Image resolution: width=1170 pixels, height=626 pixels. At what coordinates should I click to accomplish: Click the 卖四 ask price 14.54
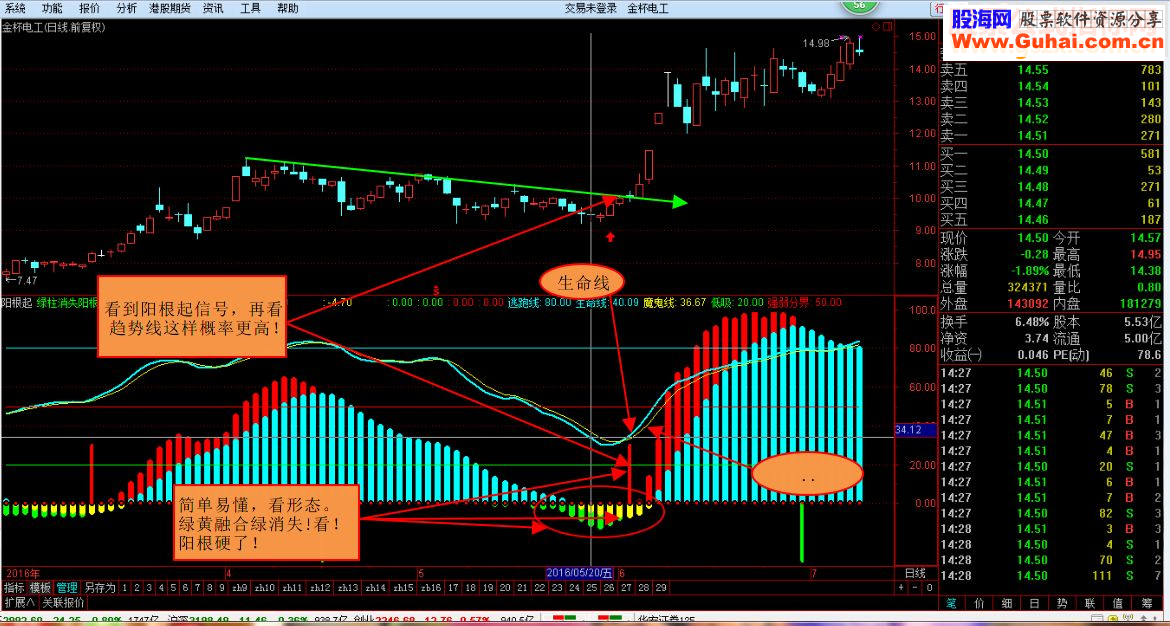point(1032,87)
